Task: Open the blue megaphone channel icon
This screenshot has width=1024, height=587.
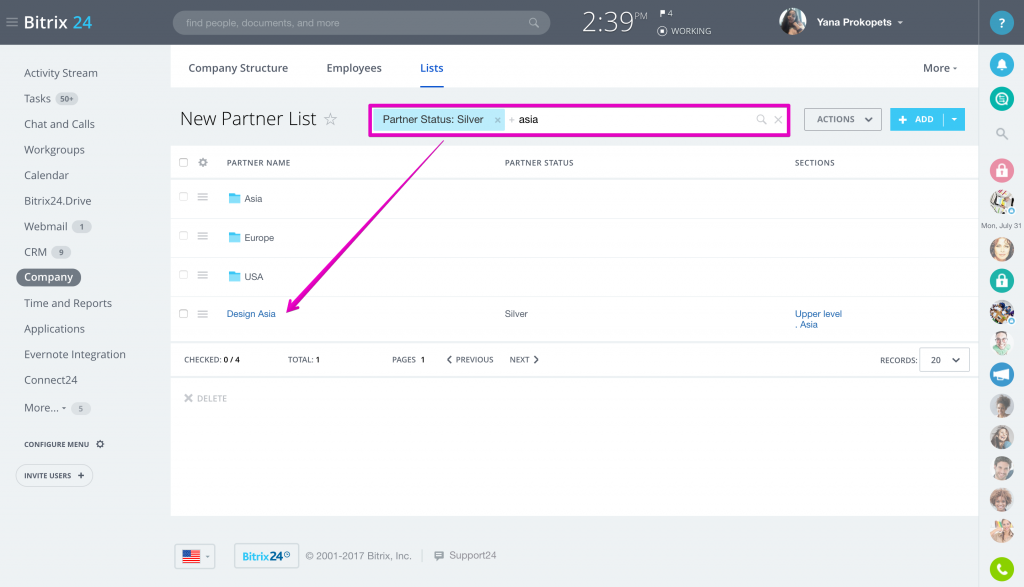Action: 1001,375
